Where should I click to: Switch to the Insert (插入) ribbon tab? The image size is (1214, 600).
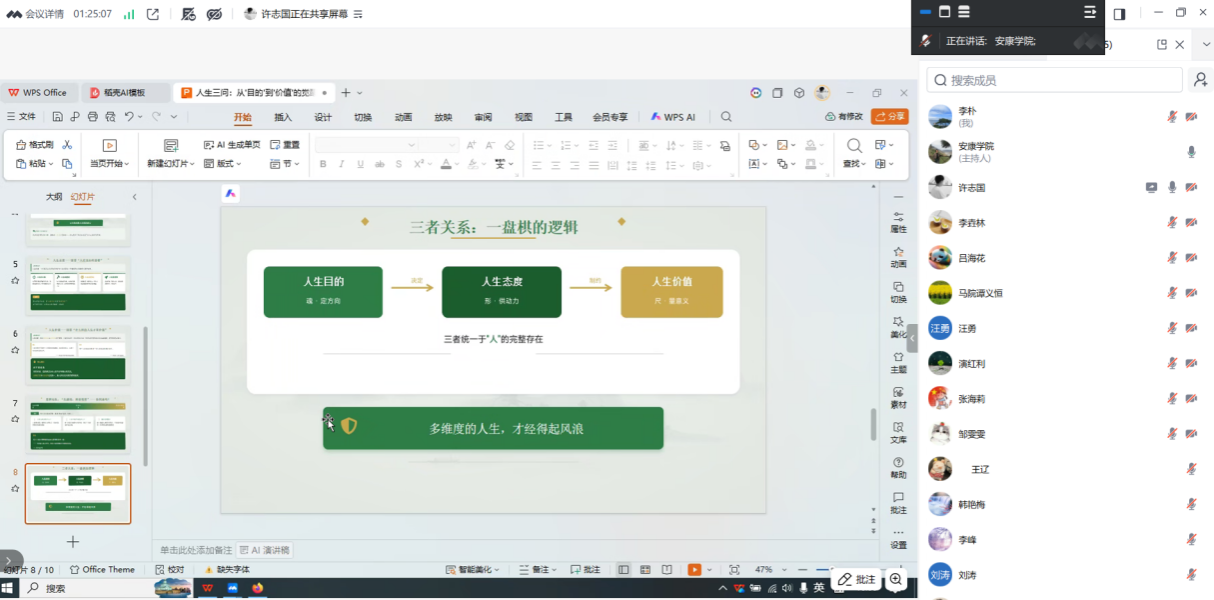tap(283, 117)
